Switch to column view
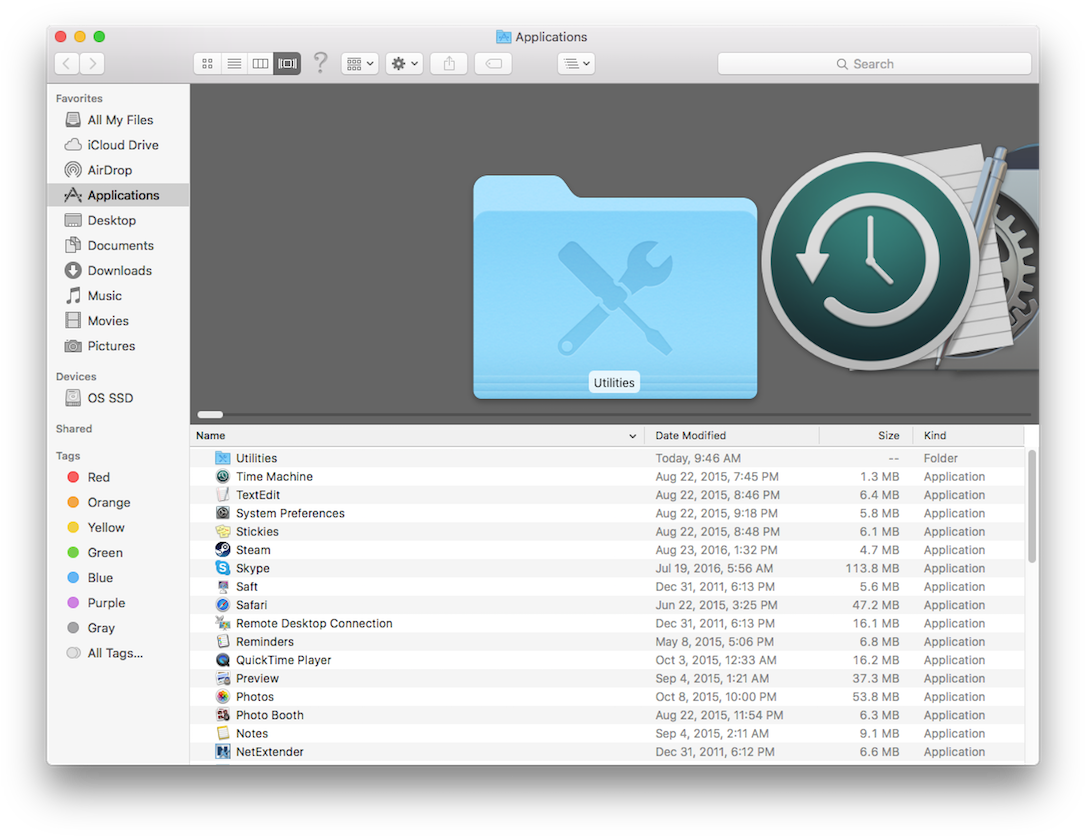Image resolution: width=1085 pixels, height=836 pixels. click(260, 63)
